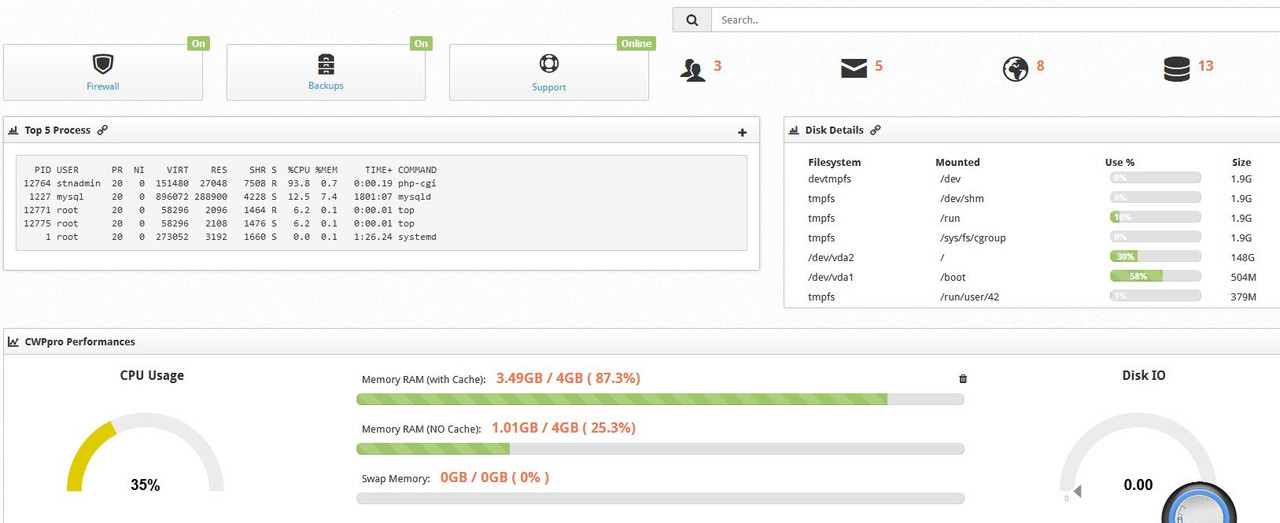Open the Support lifebuoy card
The image size is (1280, 523).
549,72
